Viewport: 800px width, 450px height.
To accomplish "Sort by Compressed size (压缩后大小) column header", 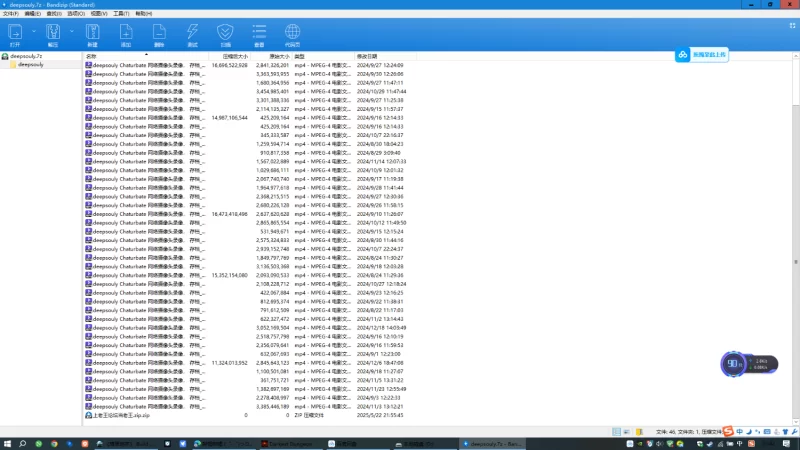I will click(x=230, y=56).
